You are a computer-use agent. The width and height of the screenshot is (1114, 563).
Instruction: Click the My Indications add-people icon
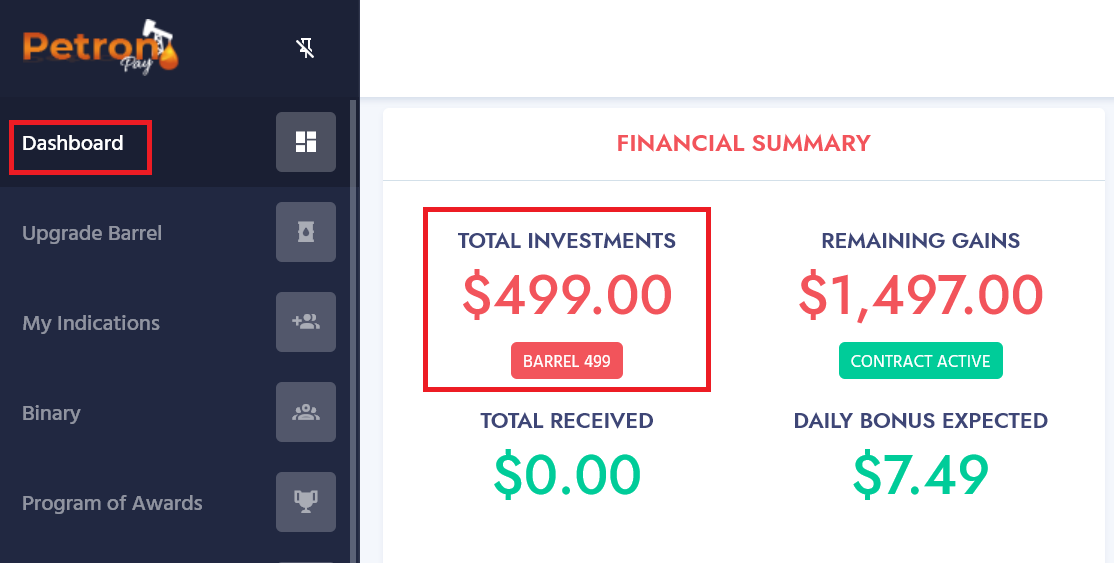[x=305, y=322]
